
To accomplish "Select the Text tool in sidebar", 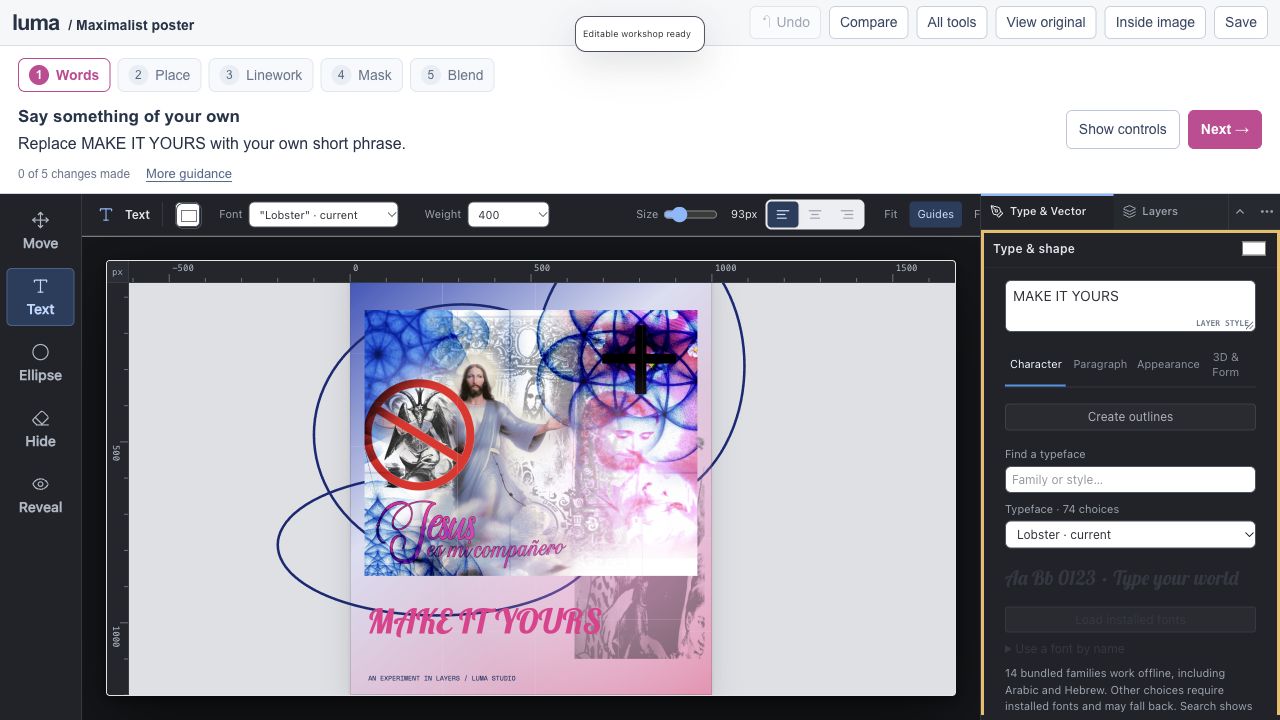I will (40, 296).
